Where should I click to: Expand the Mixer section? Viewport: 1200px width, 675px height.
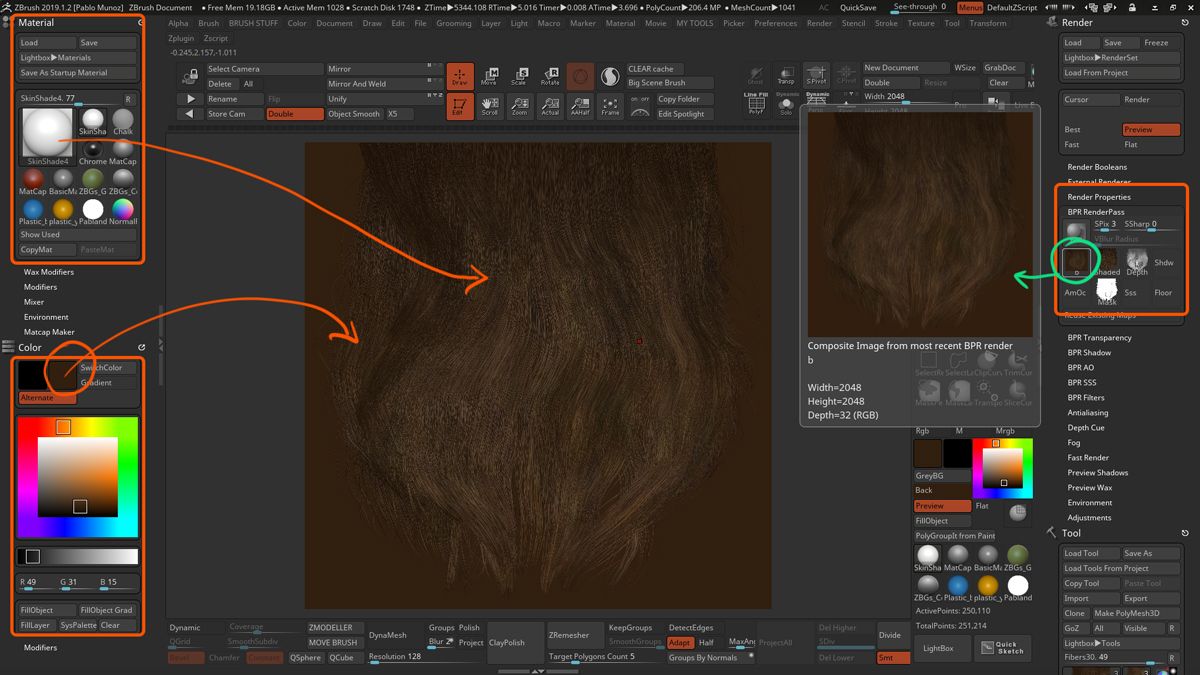tap(34, 302)
